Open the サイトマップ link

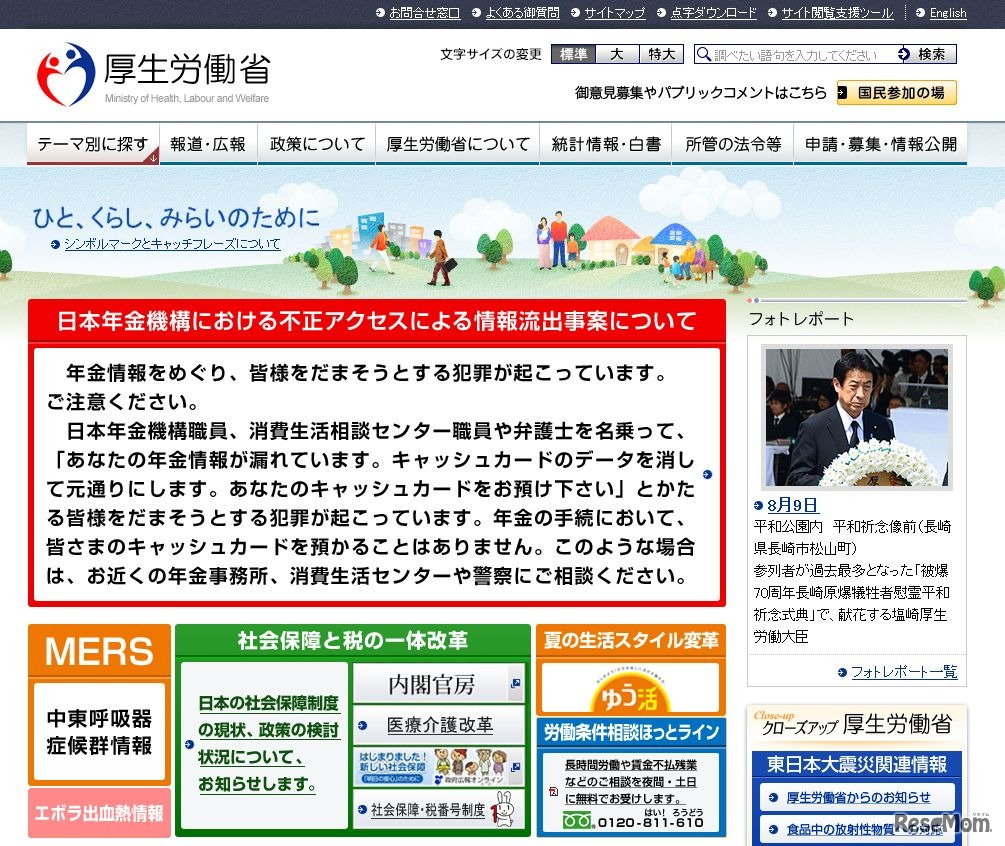coord(615,13)
